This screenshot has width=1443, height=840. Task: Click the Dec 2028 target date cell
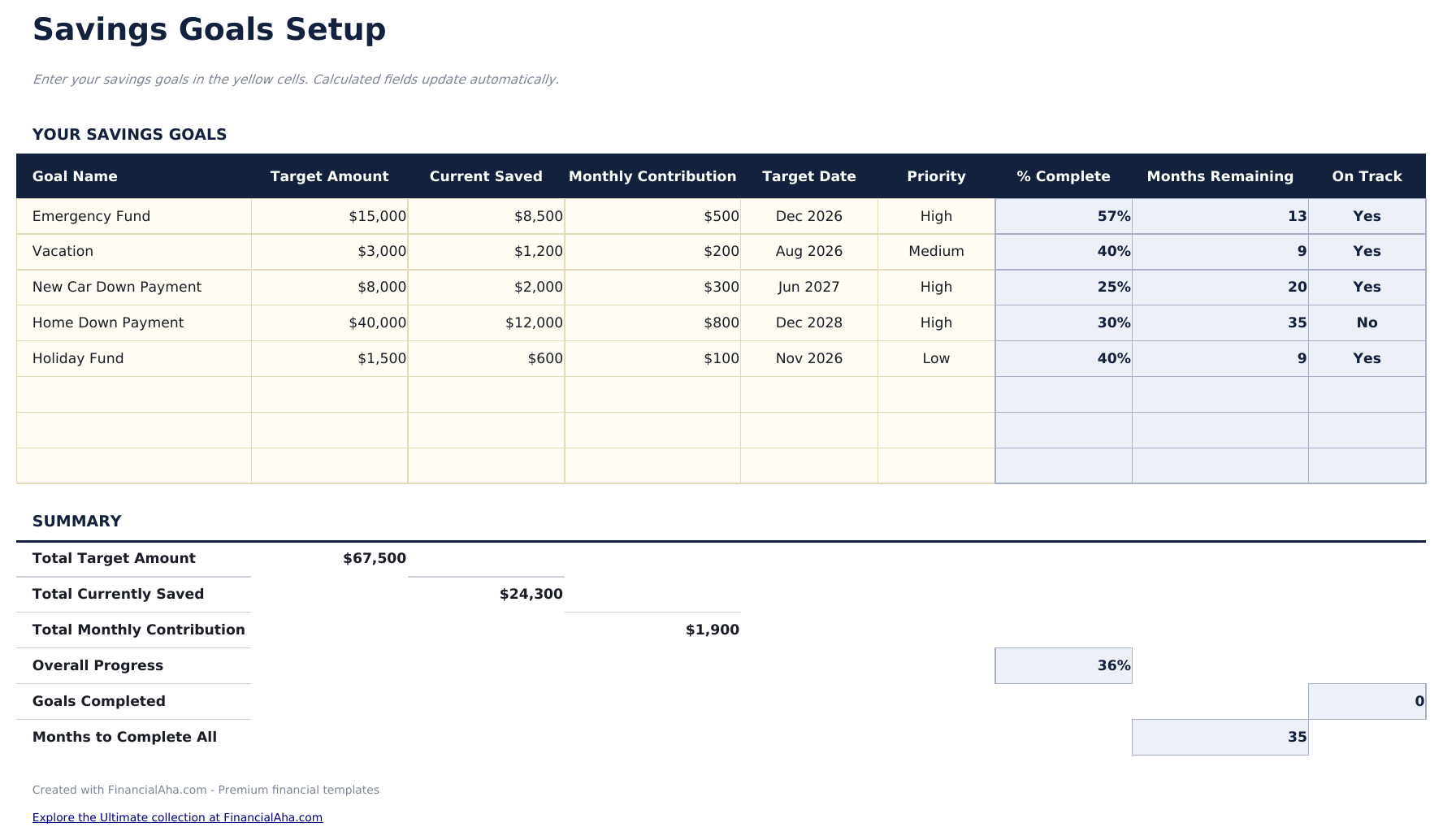808,323
